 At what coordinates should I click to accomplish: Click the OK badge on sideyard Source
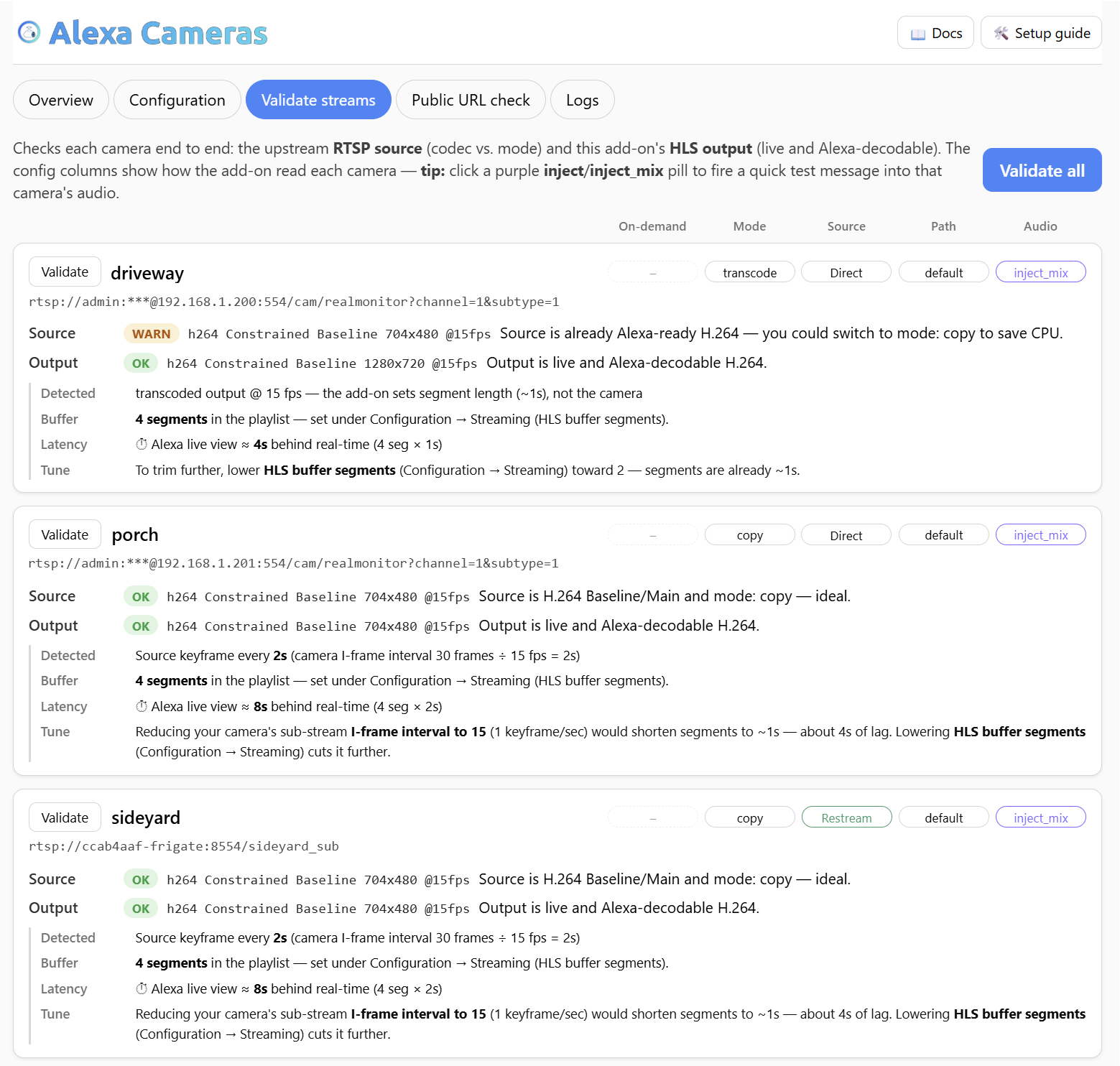coord(141,879)
